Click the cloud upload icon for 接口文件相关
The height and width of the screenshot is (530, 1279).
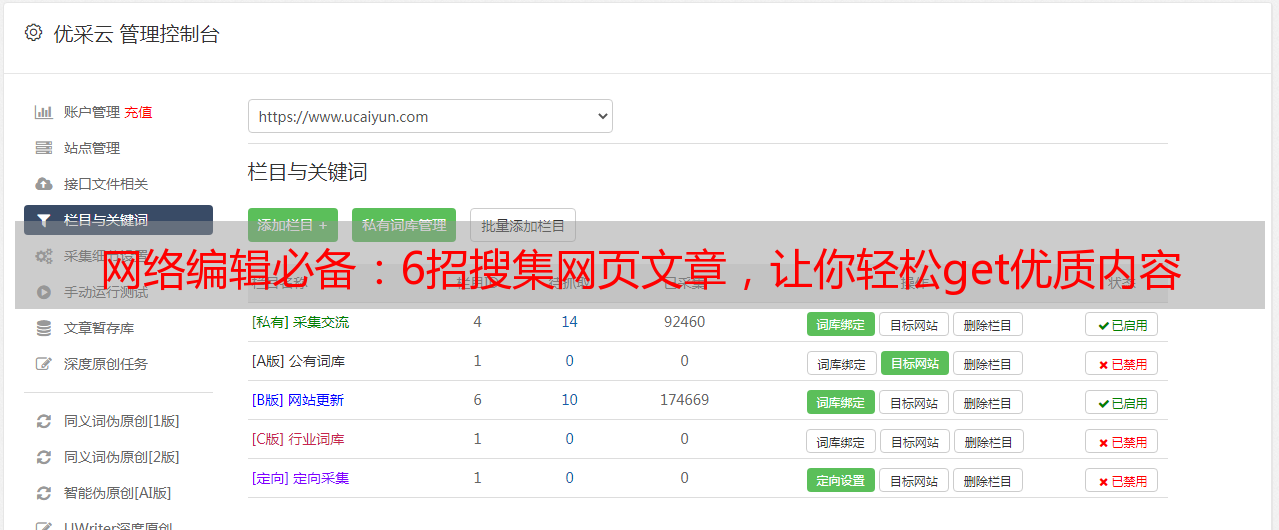pyautogui.click(x=43, y=184)
